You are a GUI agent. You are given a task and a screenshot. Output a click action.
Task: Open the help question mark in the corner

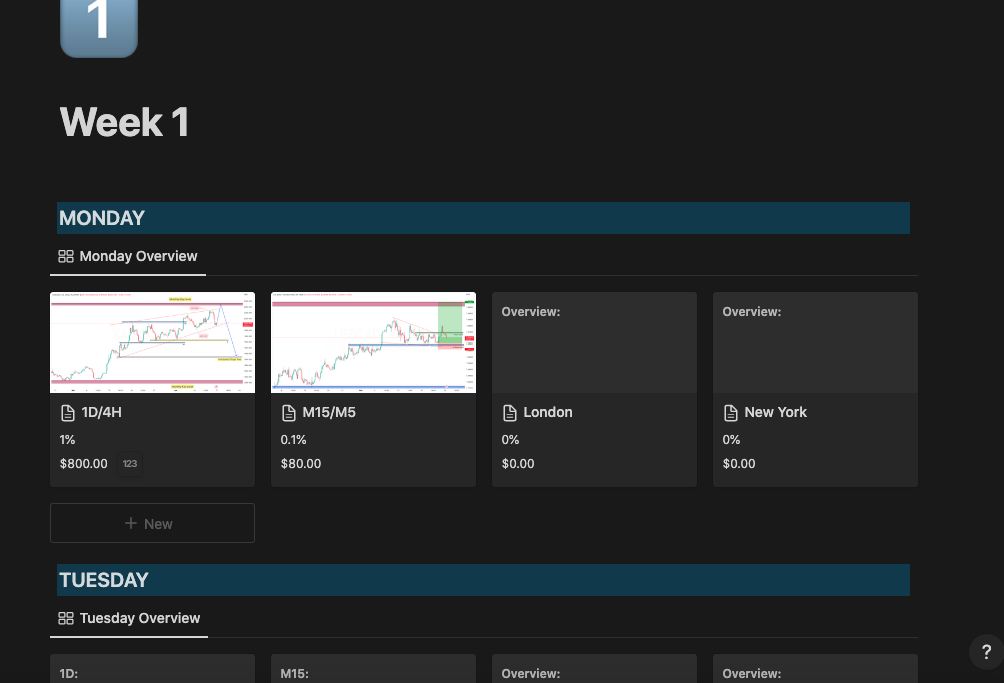[986, 651]
